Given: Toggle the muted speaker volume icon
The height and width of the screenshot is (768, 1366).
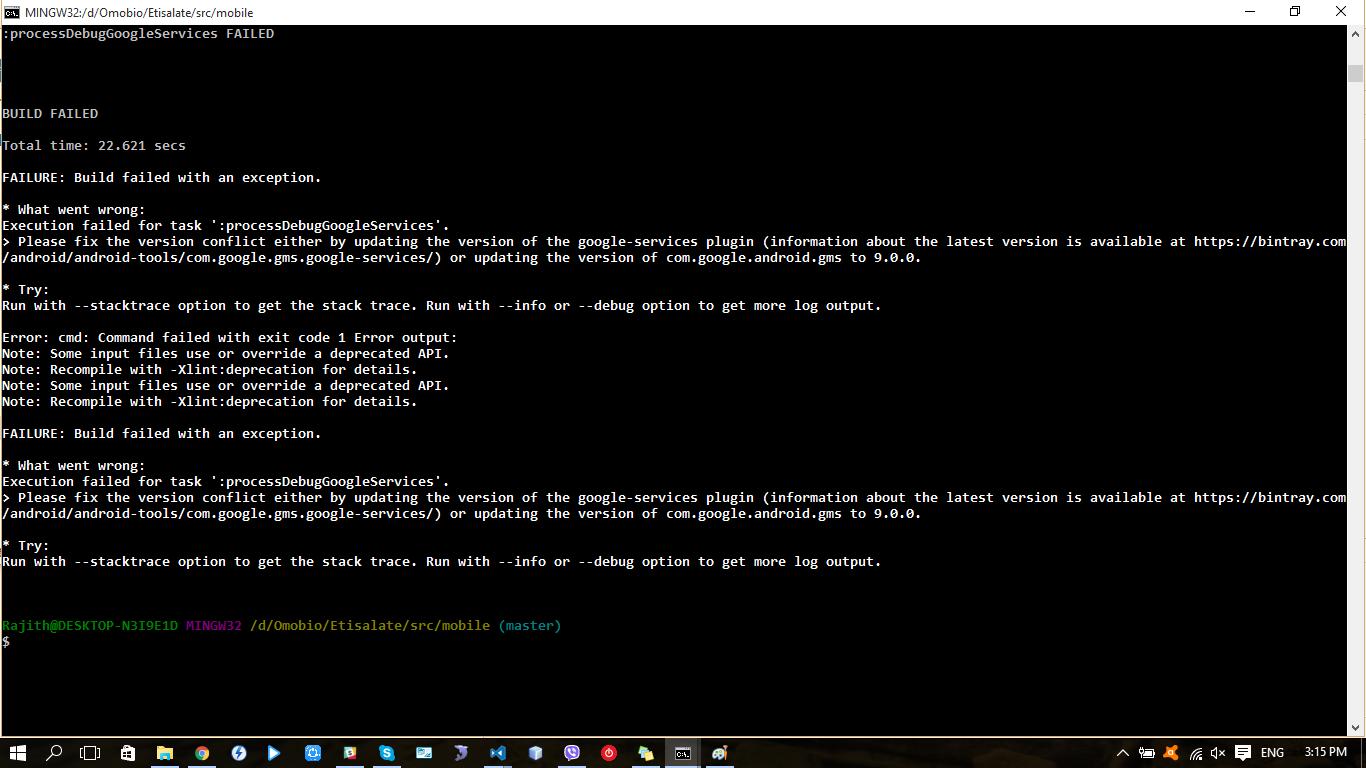Looking at the screenshot, I should click(x=1218, y=753).
